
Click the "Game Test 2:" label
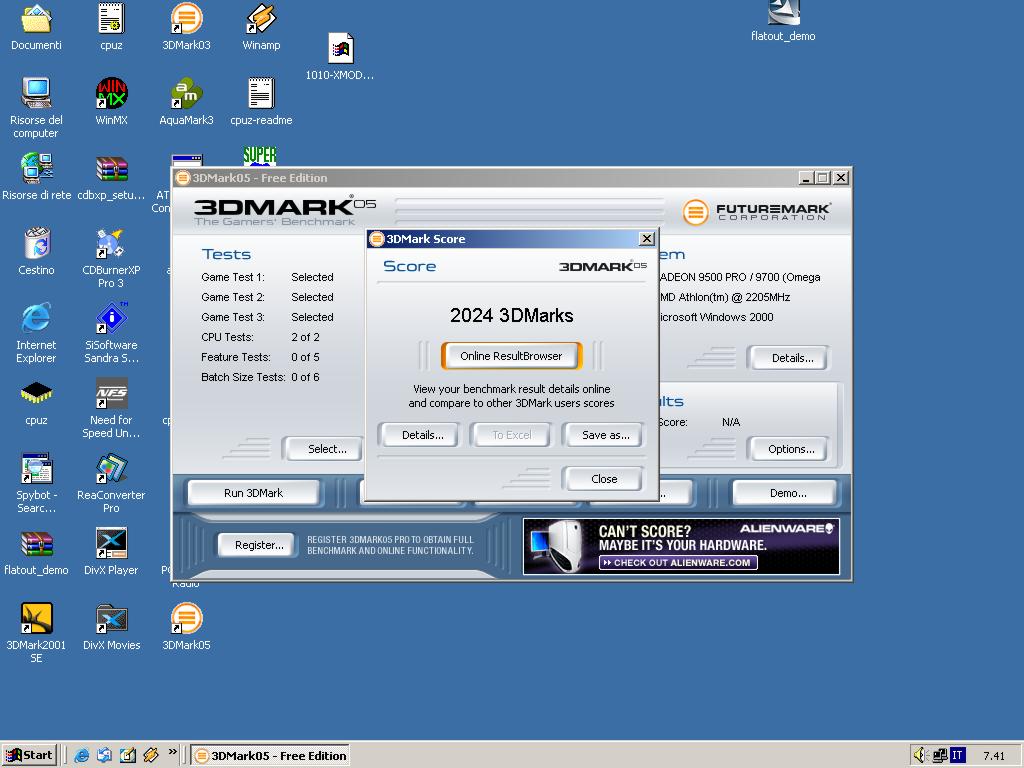[233, 297]
